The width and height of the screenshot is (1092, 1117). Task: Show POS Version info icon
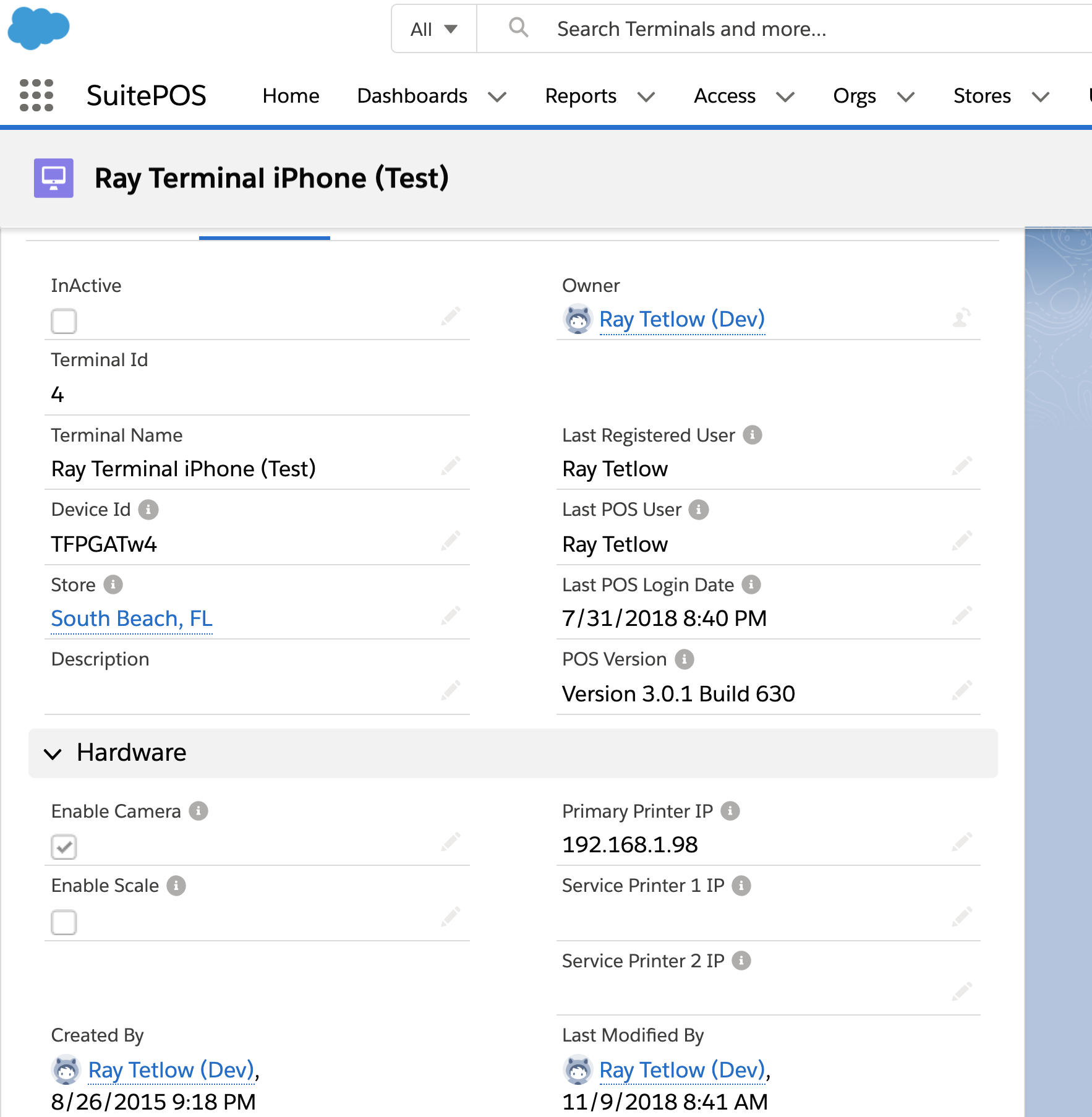click(684, 659)
